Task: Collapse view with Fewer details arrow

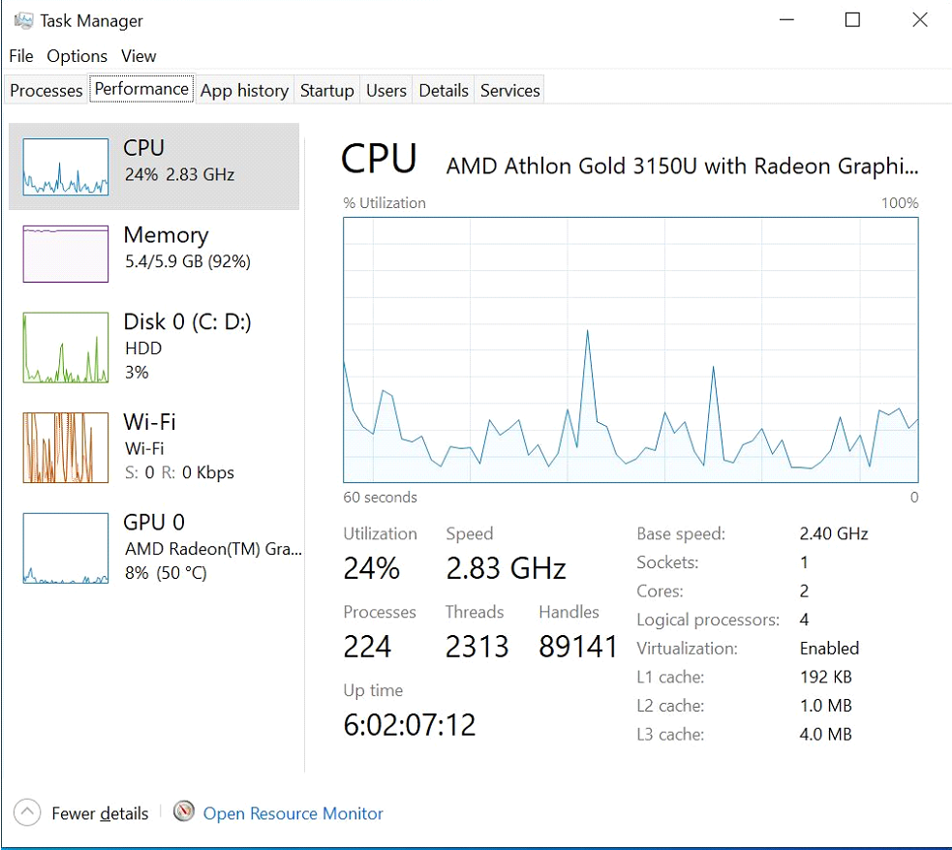Action: pos(27,812)
